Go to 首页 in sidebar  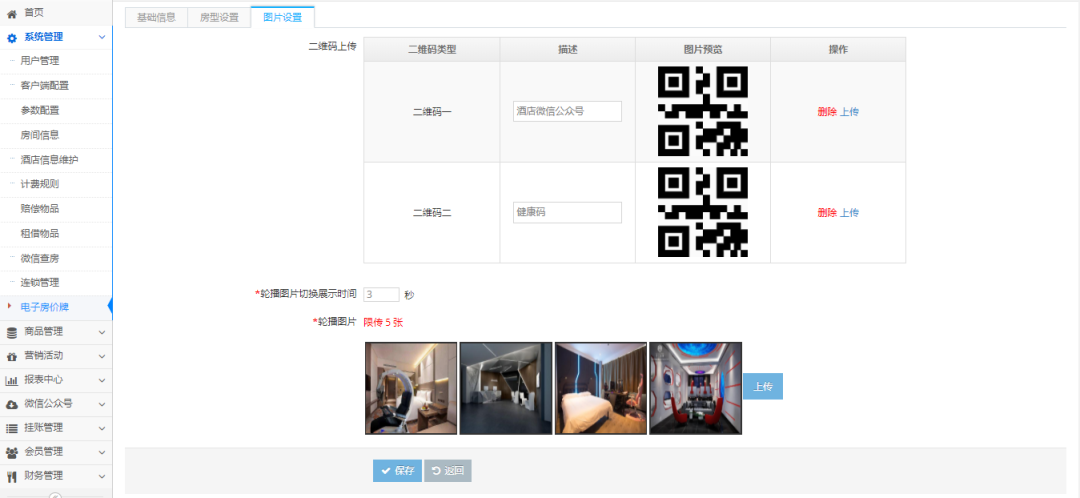34,12
